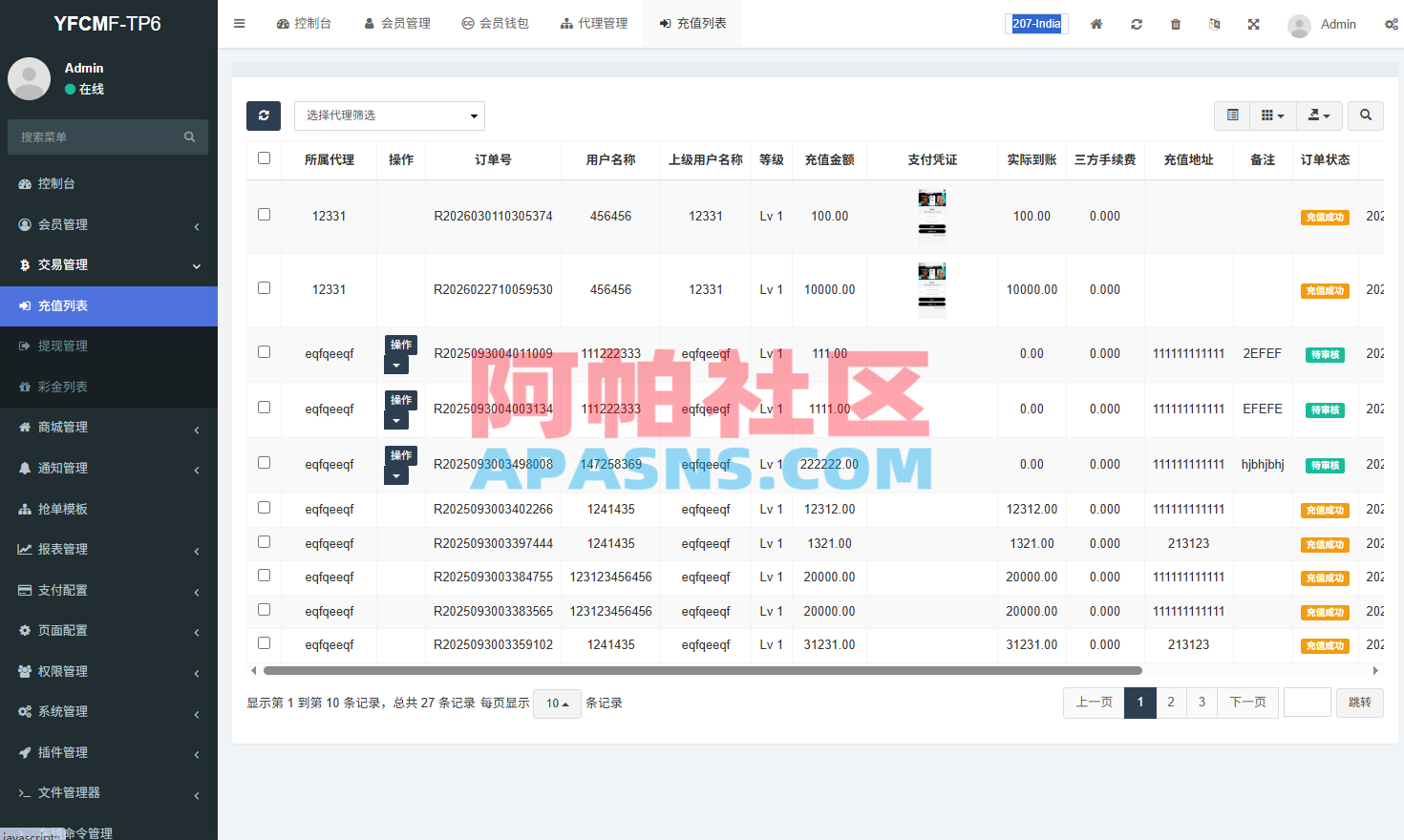The image size is (1404, 840).
Task: Switch to the 控制台 top tab
Action: [304, 24]
